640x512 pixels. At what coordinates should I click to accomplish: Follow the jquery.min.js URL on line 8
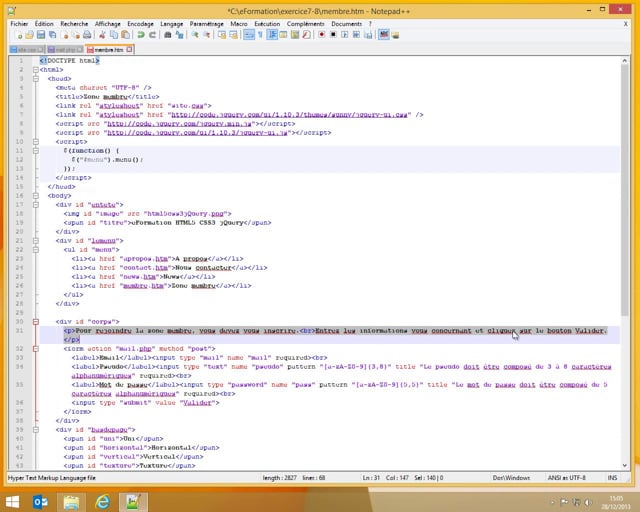(180, 124)
